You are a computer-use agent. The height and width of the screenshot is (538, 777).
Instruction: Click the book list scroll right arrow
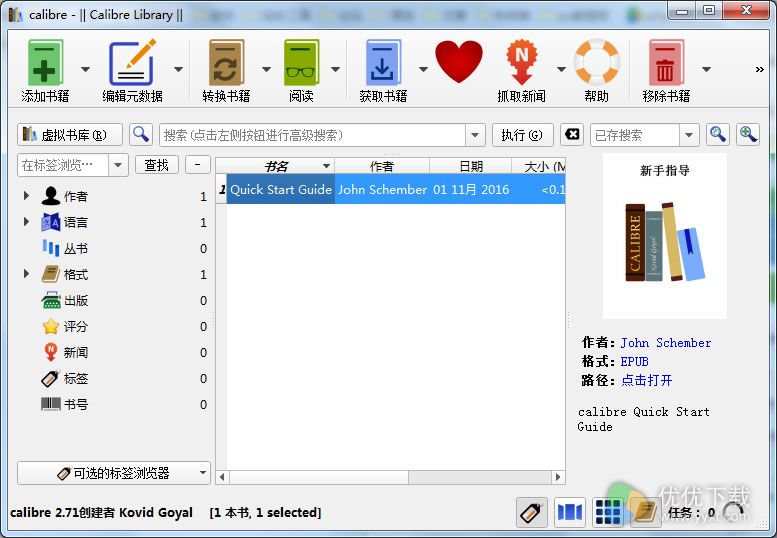(x=558, y=477)
